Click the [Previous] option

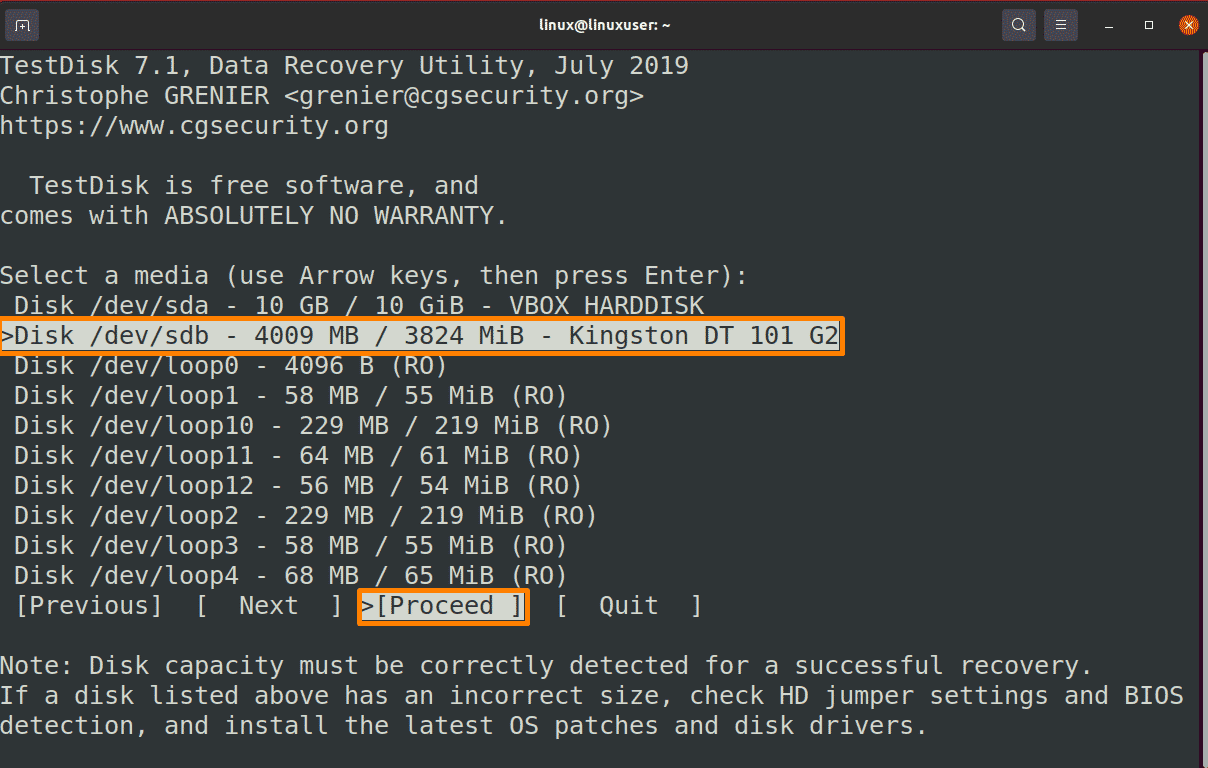point(89,606)
